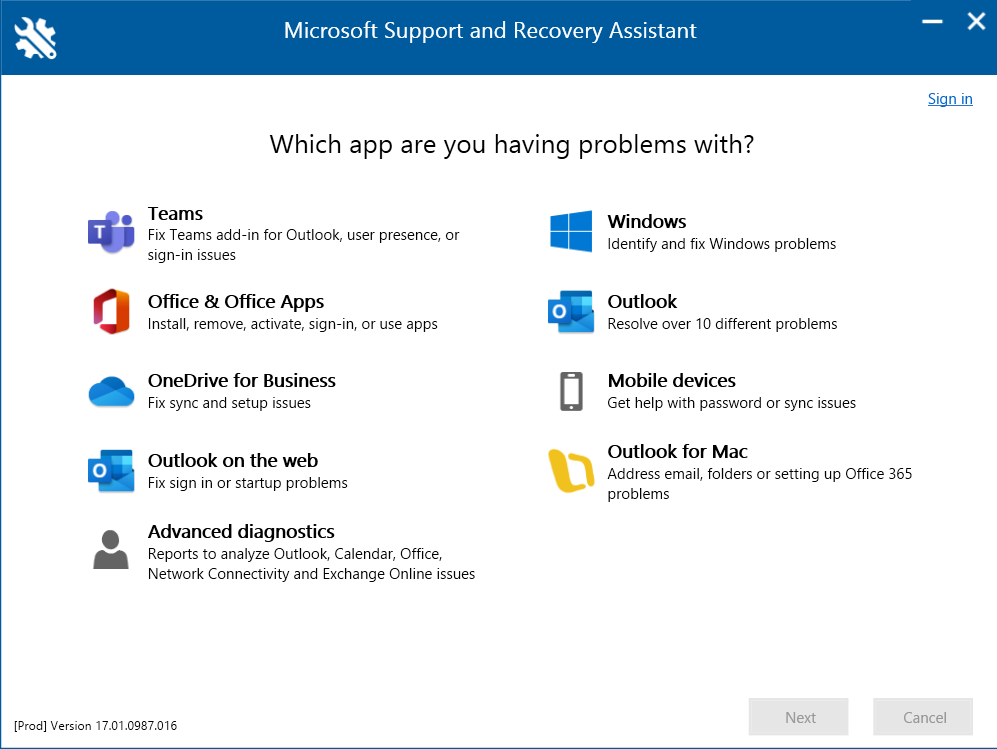
Task: Minimize the Support and Recovery Assistant window
Action: click(x=932, y=22)
